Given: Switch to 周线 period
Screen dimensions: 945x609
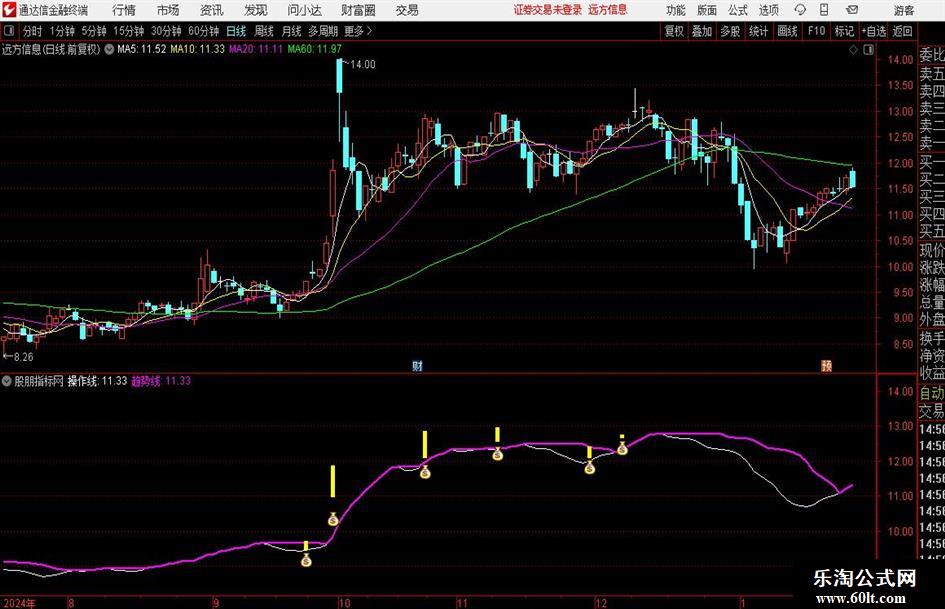Looking at the screenshot, I should 264,31.
